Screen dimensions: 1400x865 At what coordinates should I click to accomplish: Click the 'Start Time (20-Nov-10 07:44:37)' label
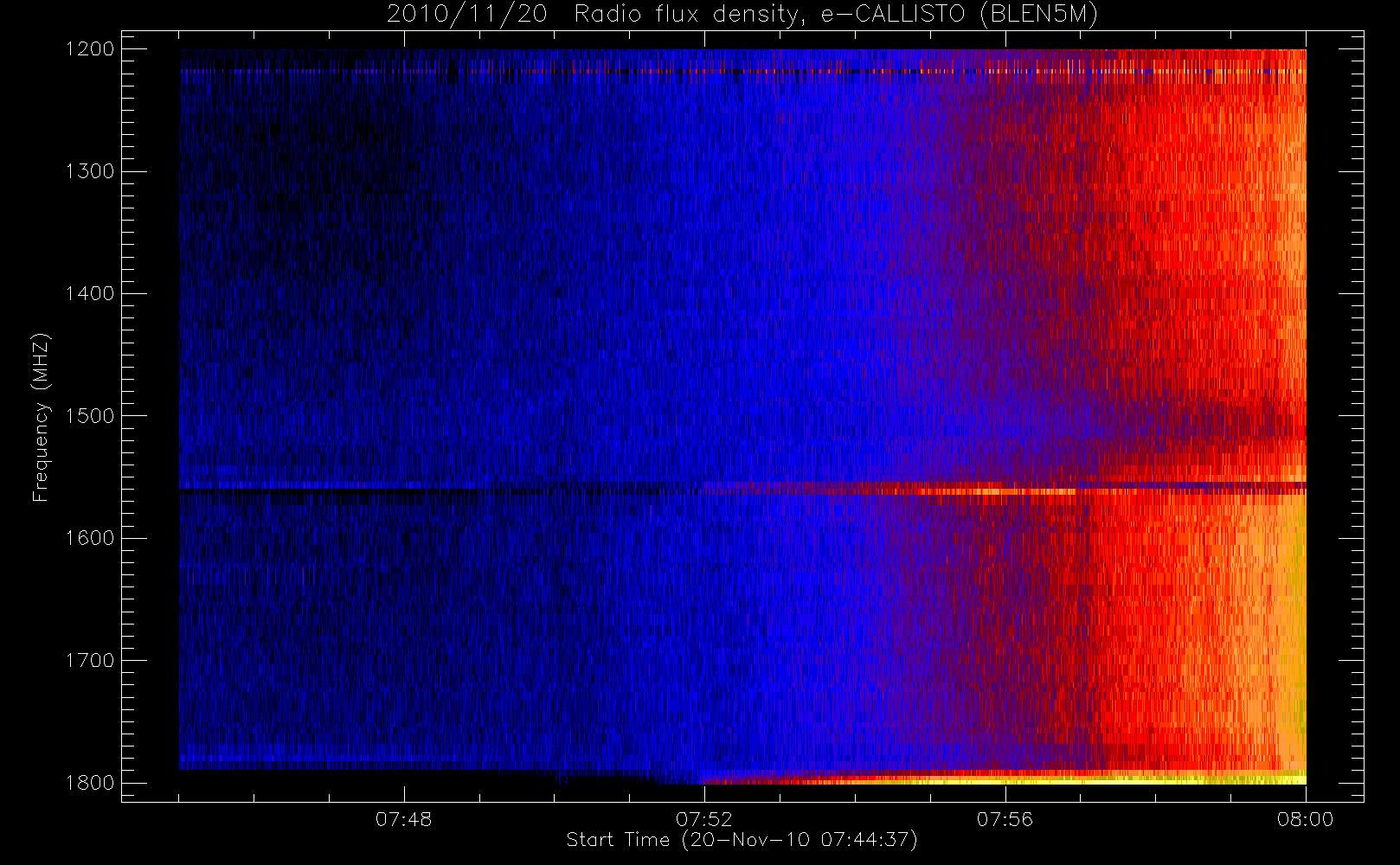tap(742, 840)
